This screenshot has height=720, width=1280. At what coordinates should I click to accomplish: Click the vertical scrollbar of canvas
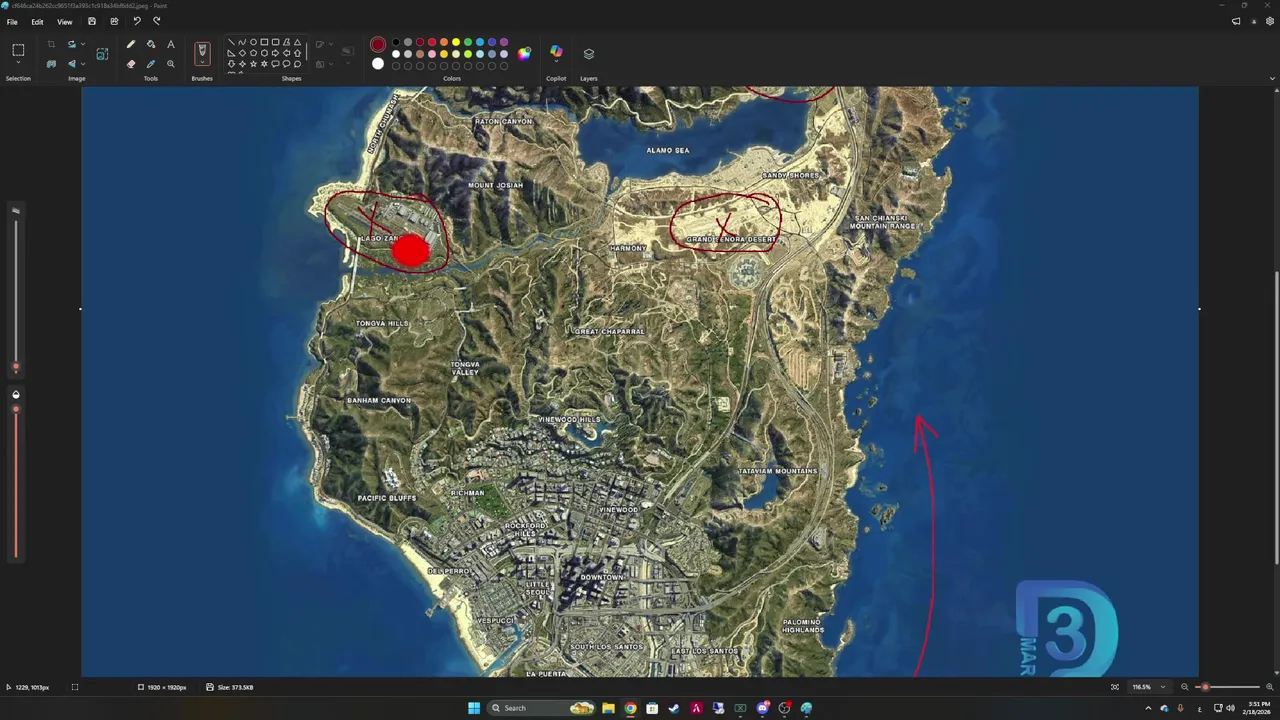1276,418
